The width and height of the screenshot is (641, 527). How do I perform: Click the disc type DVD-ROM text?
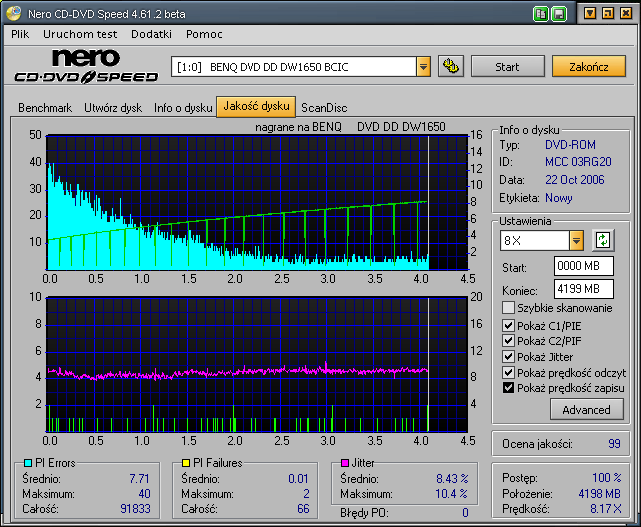click(x=570, y=145)
